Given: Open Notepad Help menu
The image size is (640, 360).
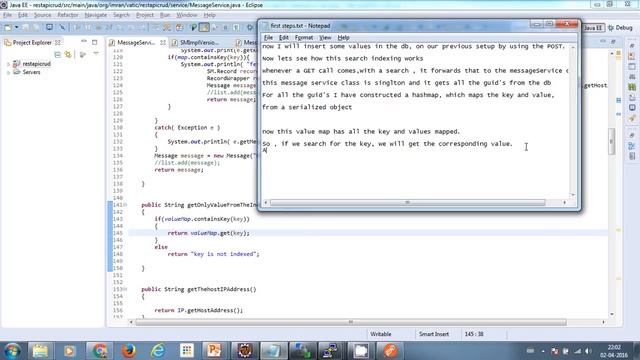Looking at the screenshot, I should (343, 38).
